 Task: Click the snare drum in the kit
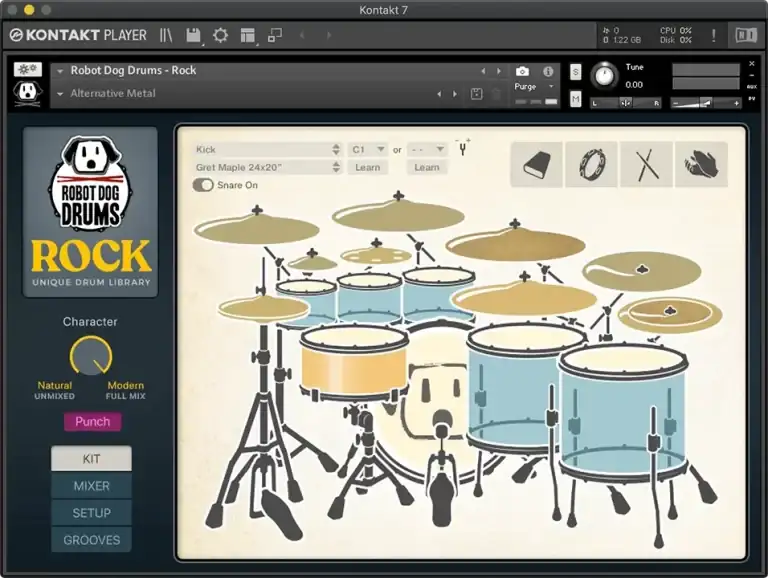tap(354, 361)
